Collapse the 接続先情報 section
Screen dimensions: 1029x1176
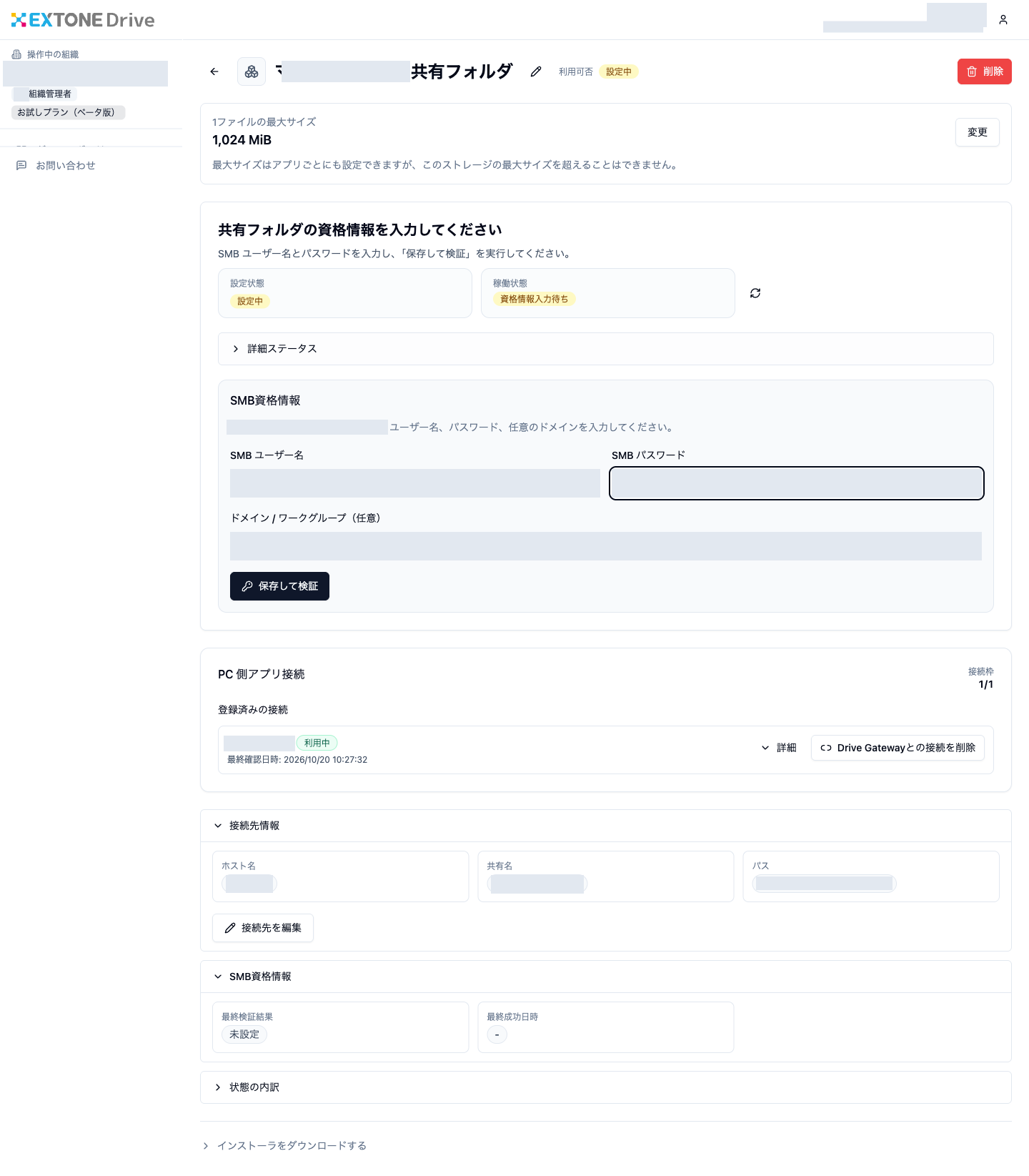(606, 826)
